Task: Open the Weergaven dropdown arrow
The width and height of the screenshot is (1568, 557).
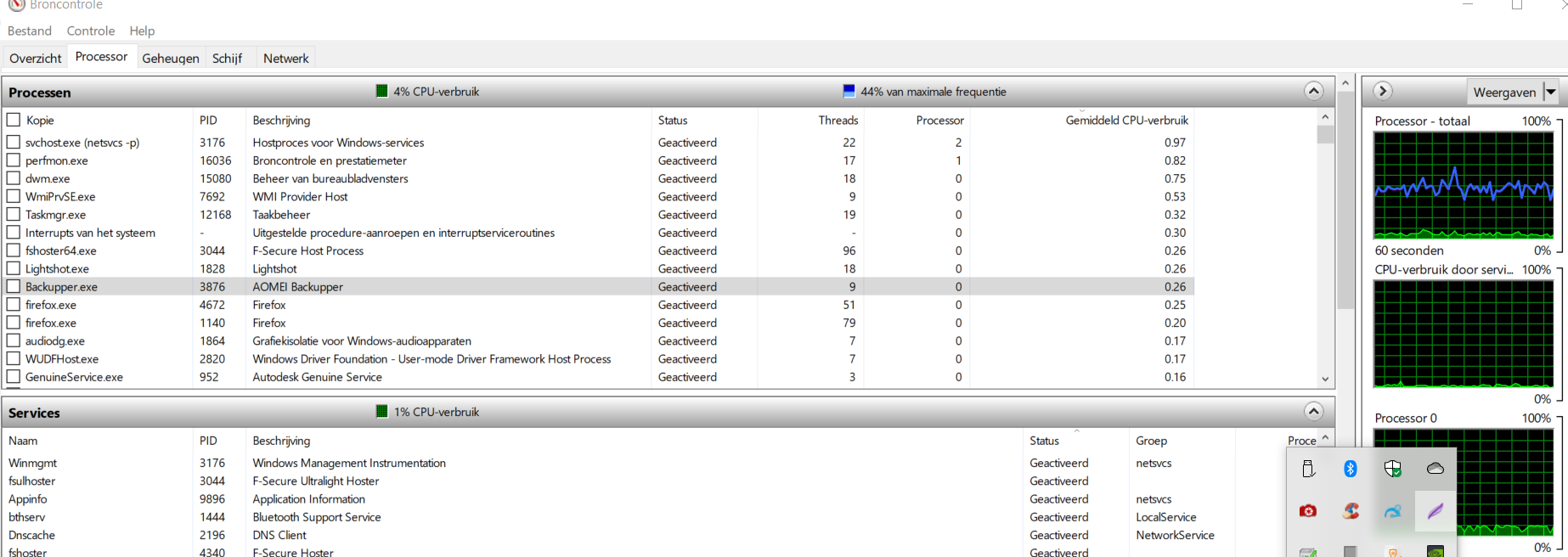Action: pyautogui.click(x=1550, y=92)
